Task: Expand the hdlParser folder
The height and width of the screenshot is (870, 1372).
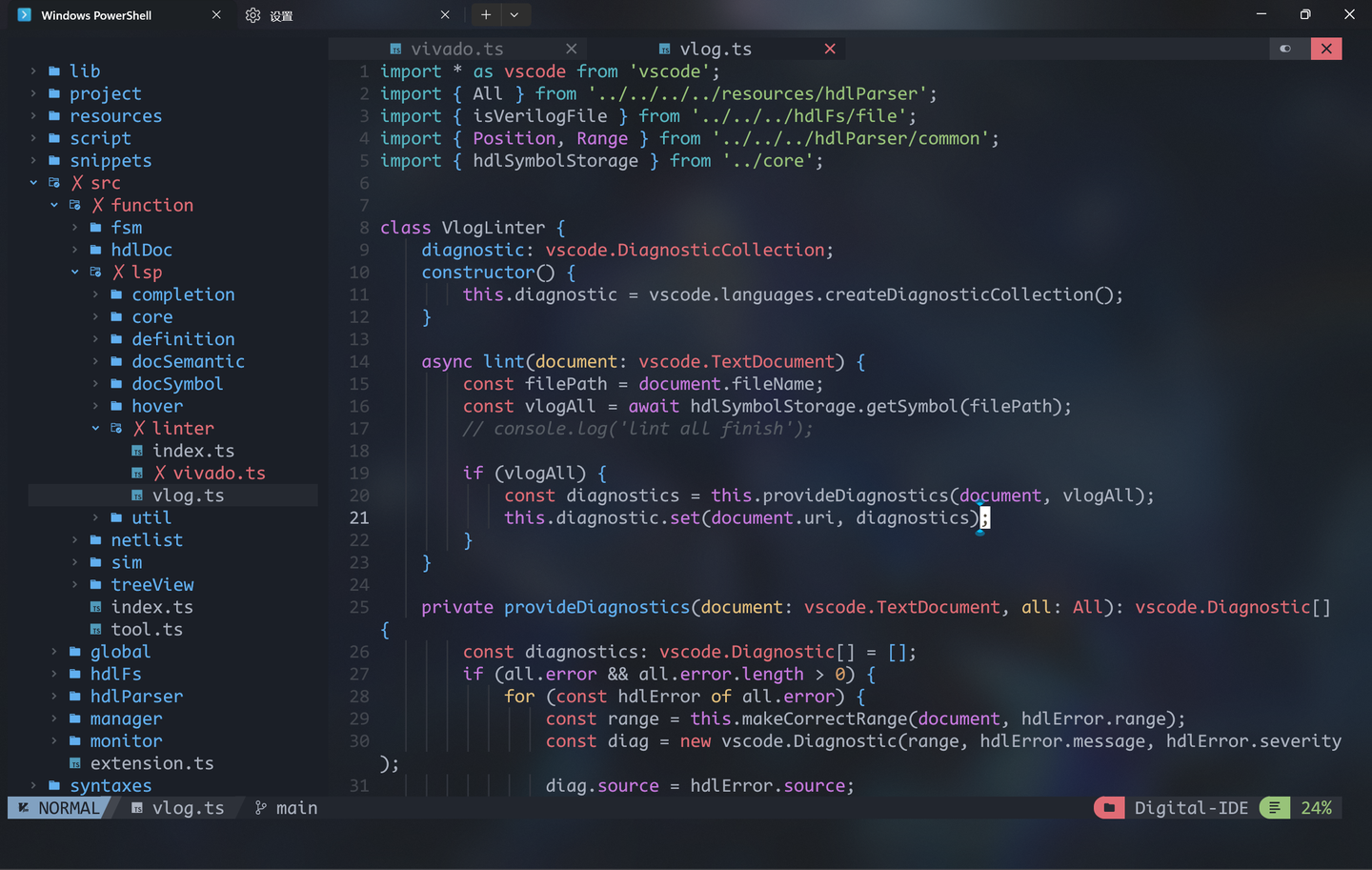Action: [x=54, y=696]
